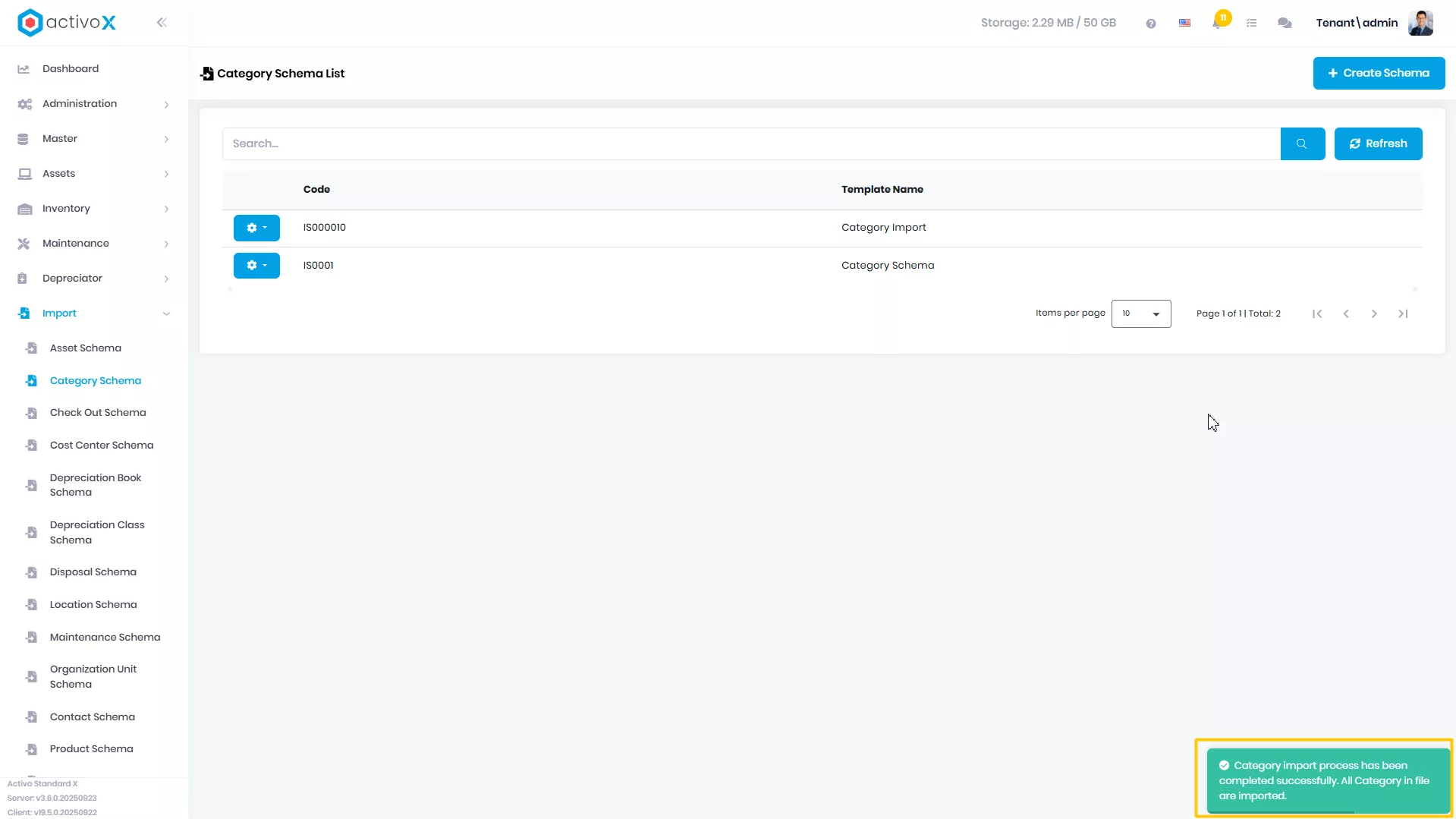Screen dimensions: 1456x819
Task: Click the Create Schema button
Action: pos(1379,74)
